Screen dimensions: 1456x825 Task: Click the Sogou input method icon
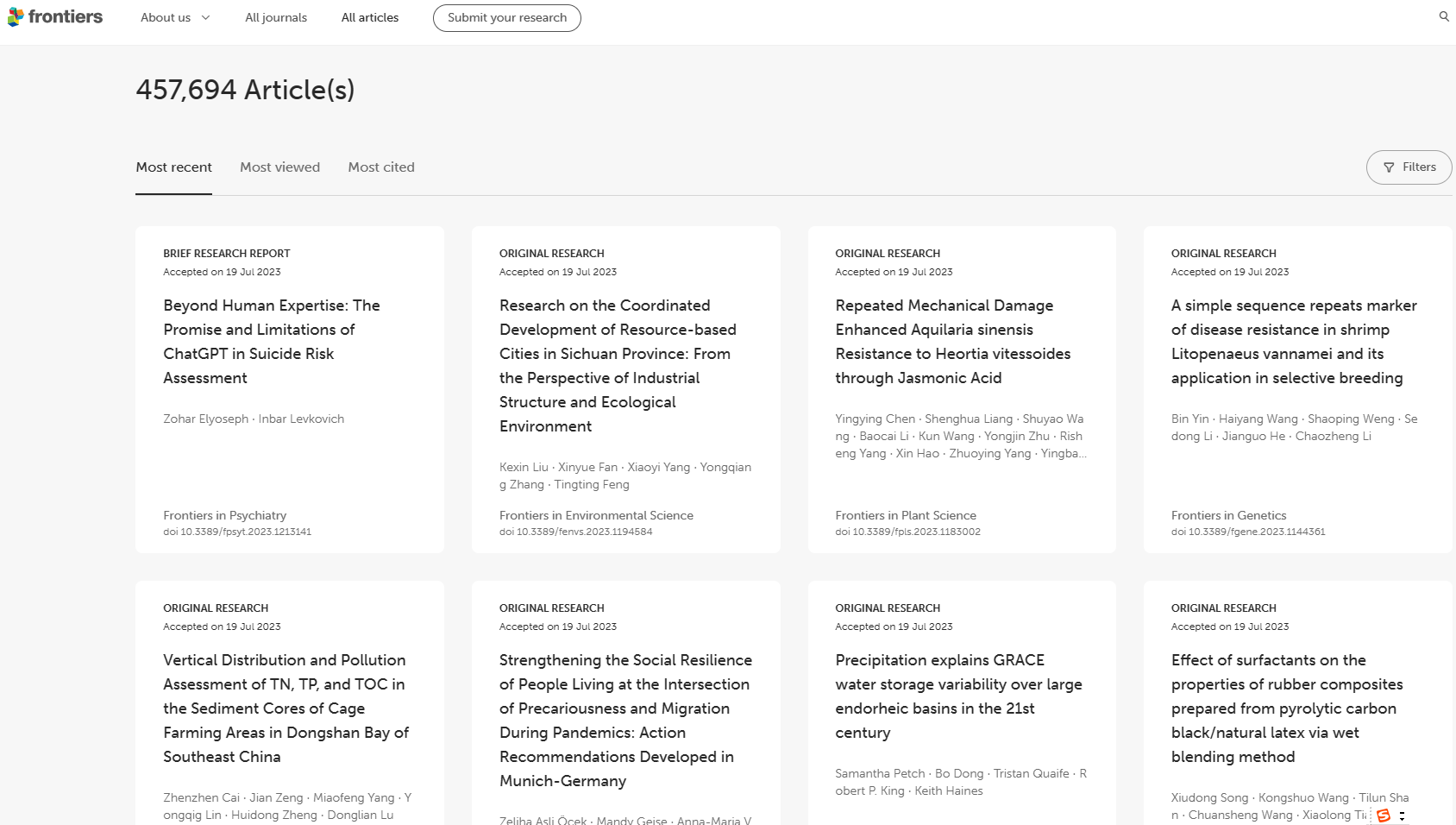(x=1384, y=816)
